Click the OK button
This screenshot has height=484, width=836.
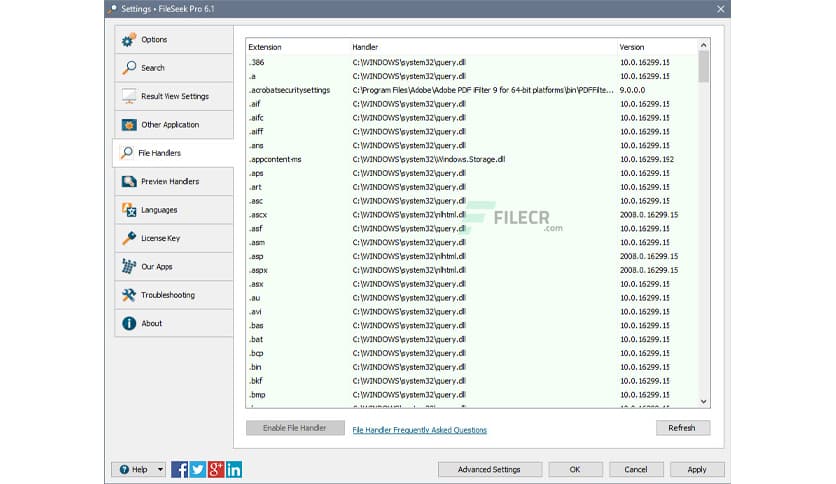[575, 470]
